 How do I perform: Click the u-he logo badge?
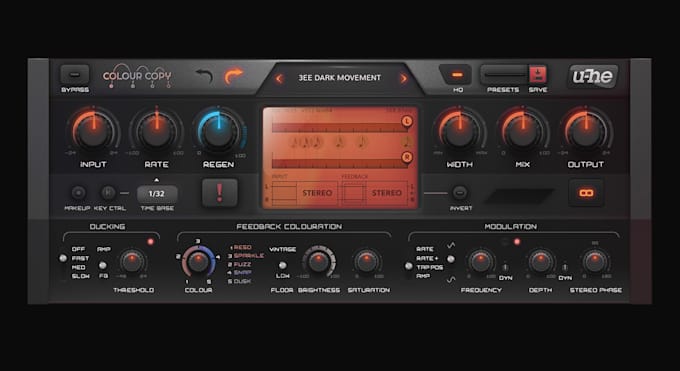[x=593, y=76]
